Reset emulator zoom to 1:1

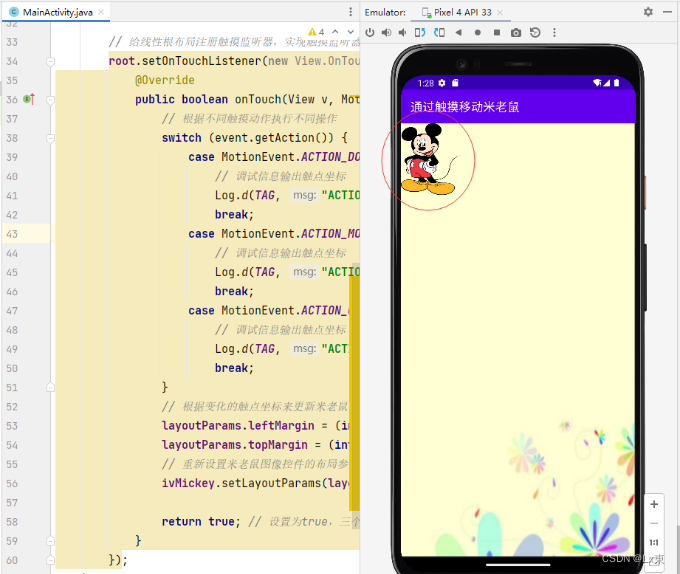(654, 542)
